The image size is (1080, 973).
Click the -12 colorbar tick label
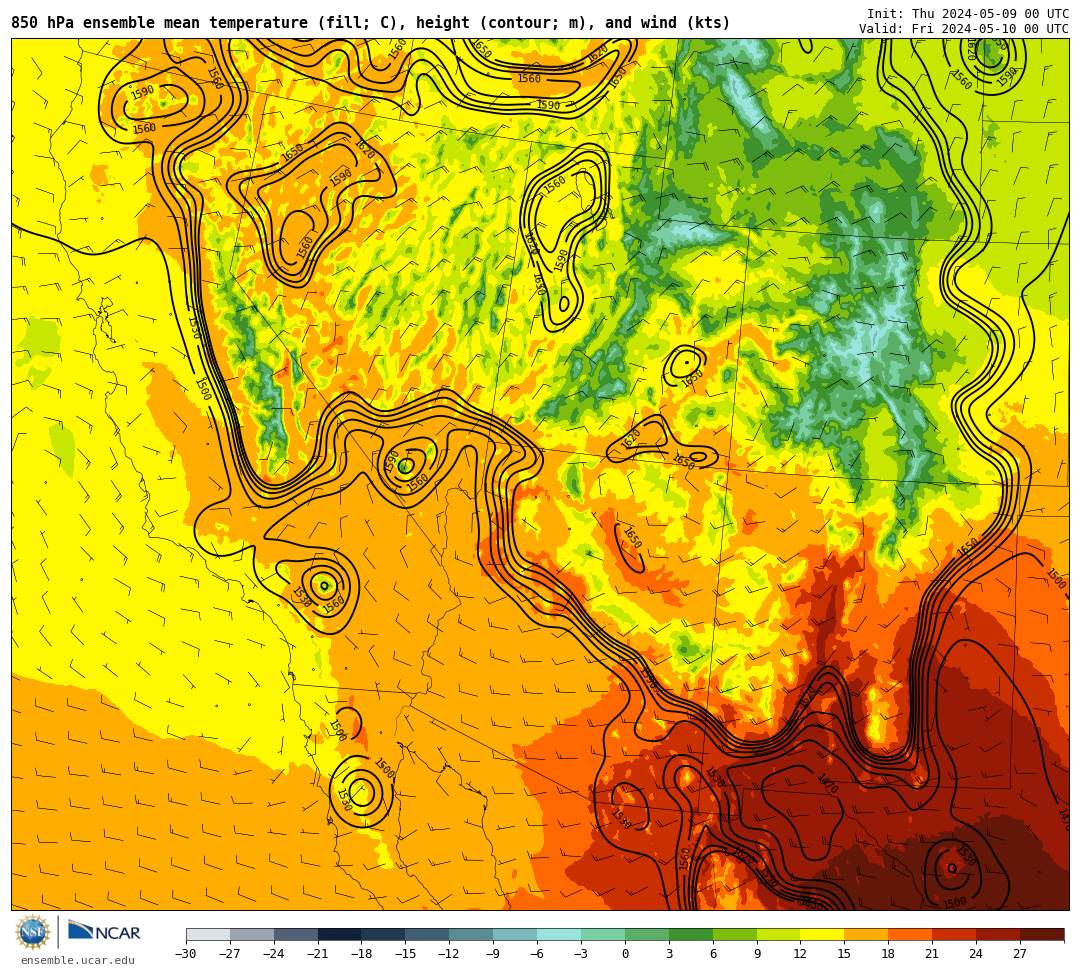click(450, 954)
